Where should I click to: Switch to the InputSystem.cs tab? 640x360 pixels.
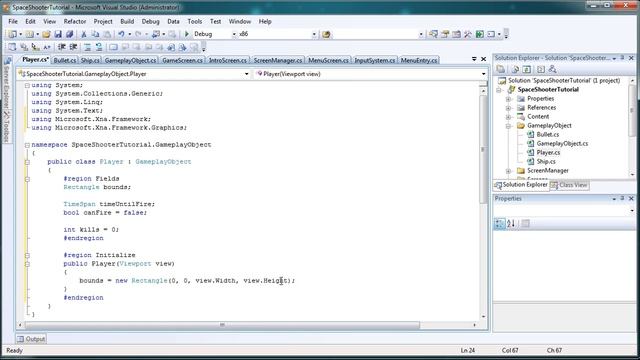pyautogui.click(x=375, y=60)
